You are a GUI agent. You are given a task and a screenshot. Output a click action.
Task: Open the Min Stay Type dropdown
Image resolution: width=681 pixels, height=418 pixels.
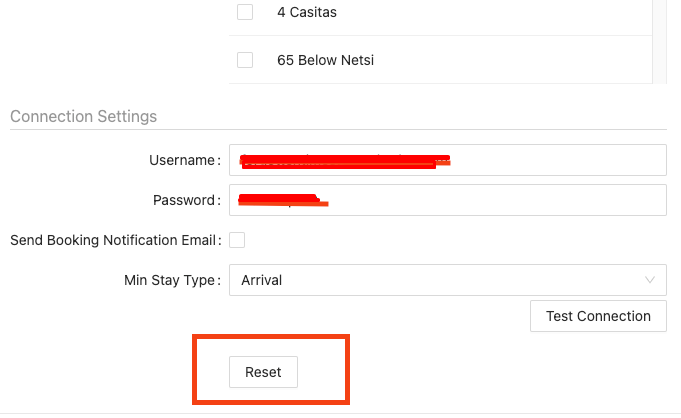tap(448, 280)
